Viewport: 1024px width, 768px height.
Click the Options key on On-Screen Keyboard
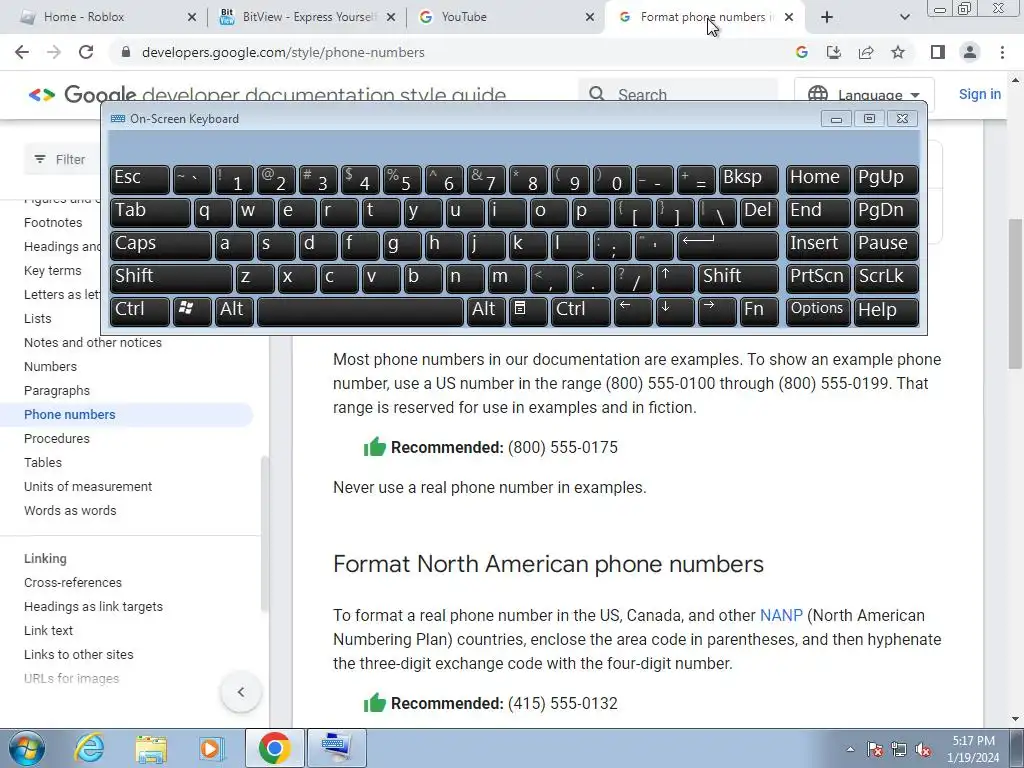(818, 310)
